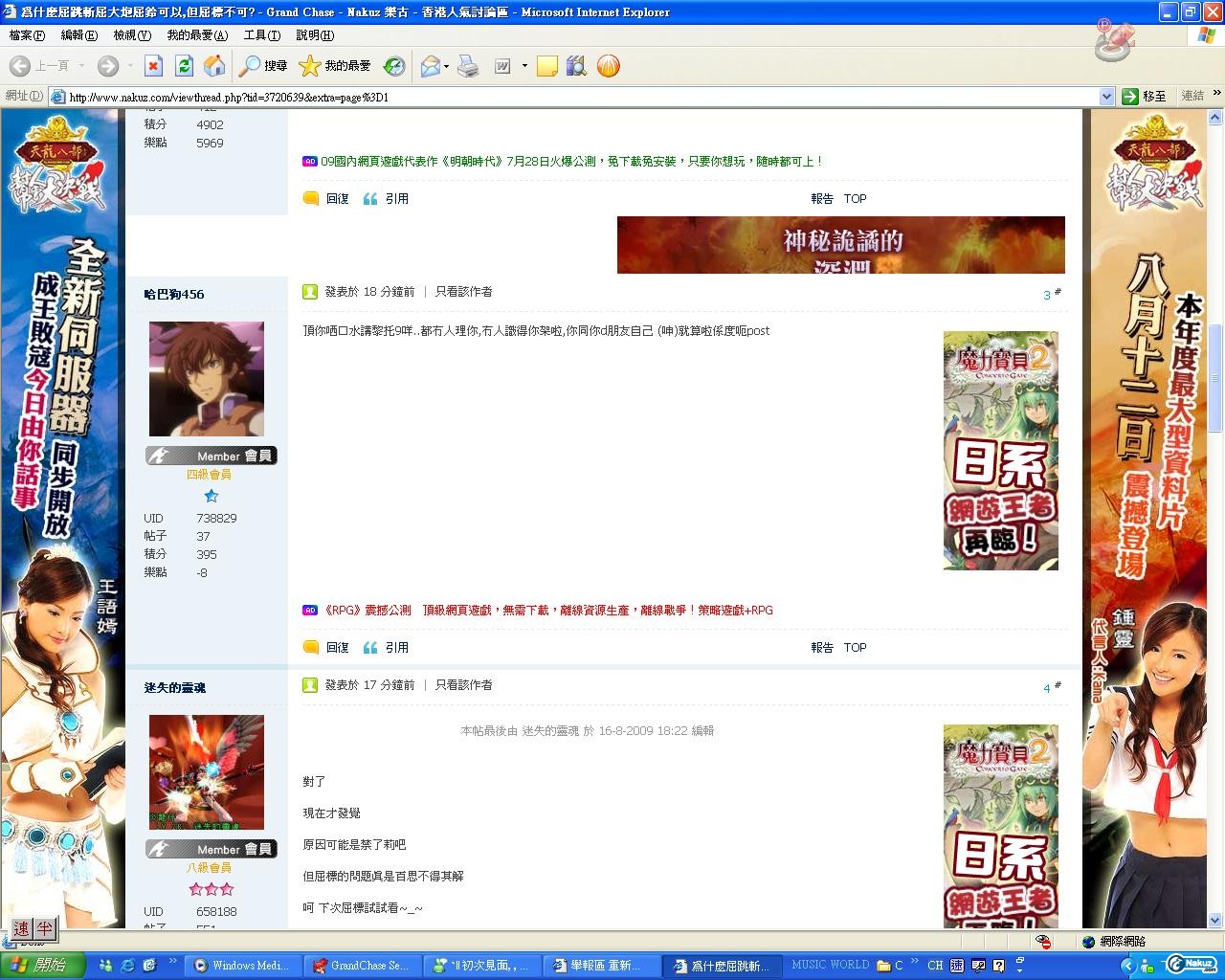Open the 工具(T) menu
This screenshot has height=980, width=1225.
click(262, 35)
